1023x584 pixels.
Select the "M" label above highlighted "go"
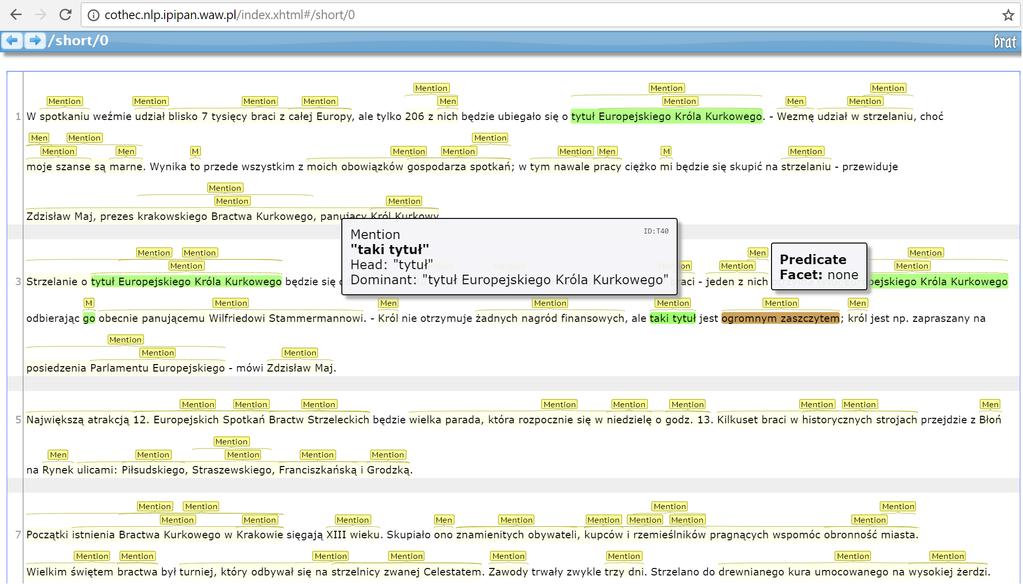(x=89, y=303)
